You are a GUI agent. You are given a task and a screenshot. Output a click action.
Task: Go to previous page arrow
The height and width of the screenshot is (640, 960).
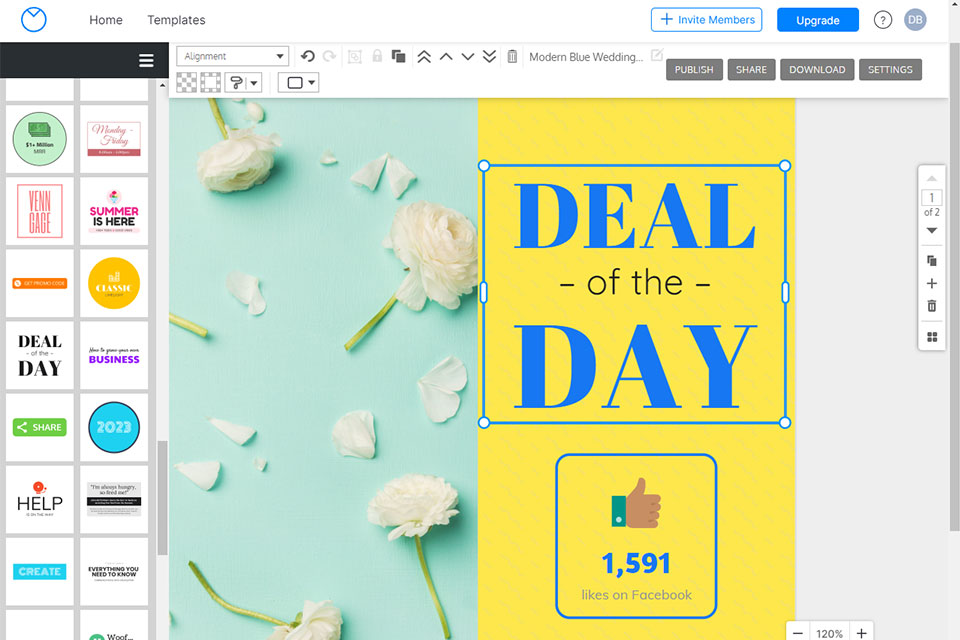pyautogui.click(x=932, y=178)
